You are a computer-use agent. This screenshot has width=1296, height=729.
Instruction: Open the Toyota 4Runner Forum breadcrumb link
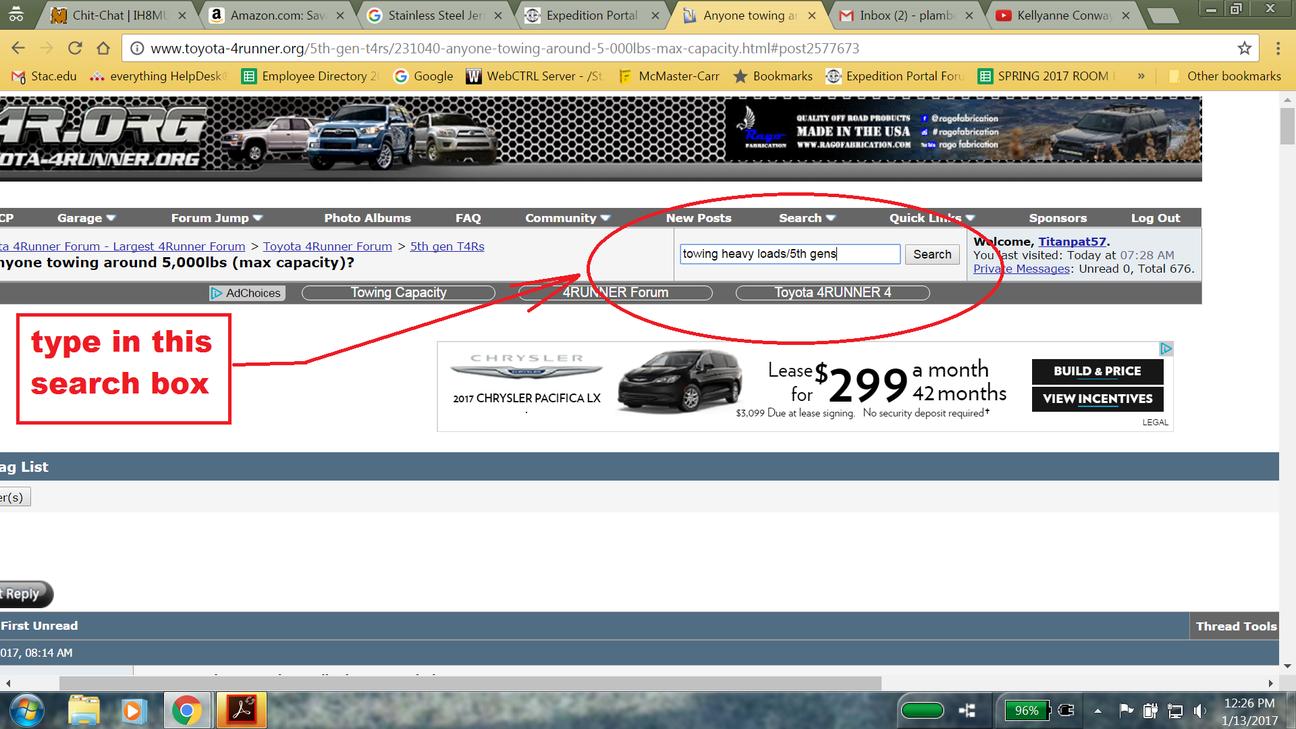(327, 246)
